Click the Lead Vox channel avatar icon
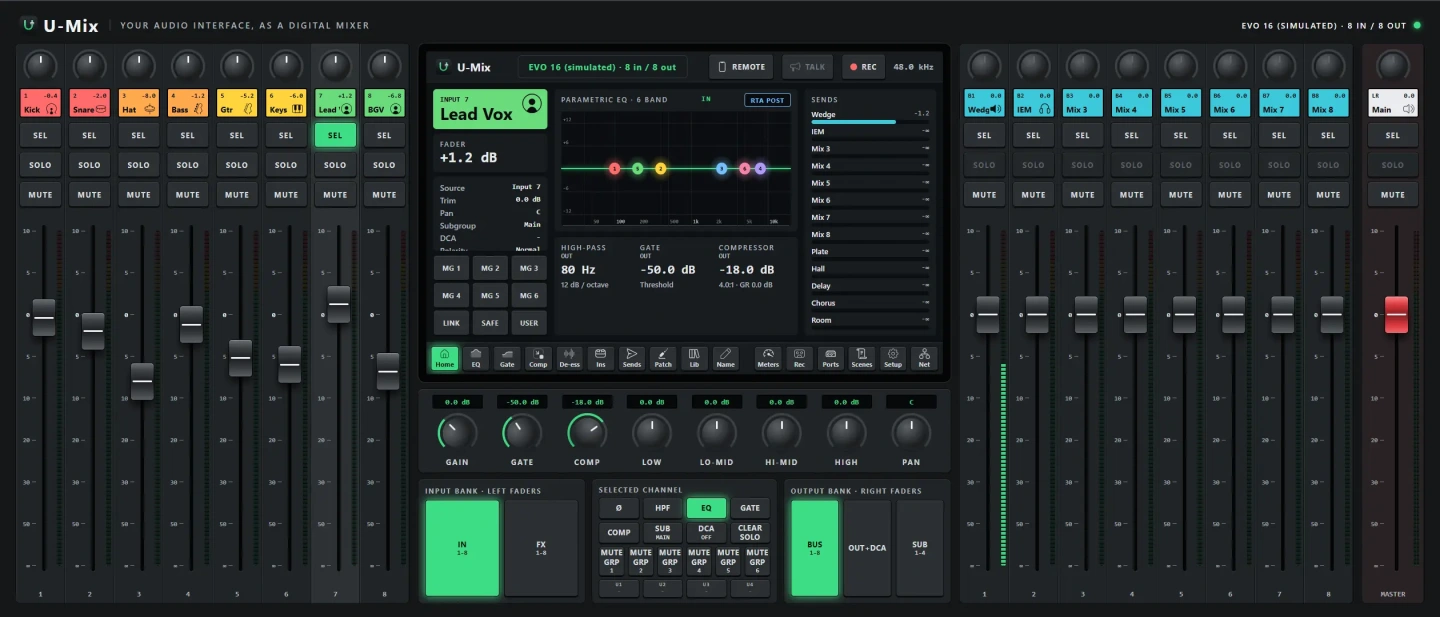Screen dimensions: 1440x617 coord(531,103)
